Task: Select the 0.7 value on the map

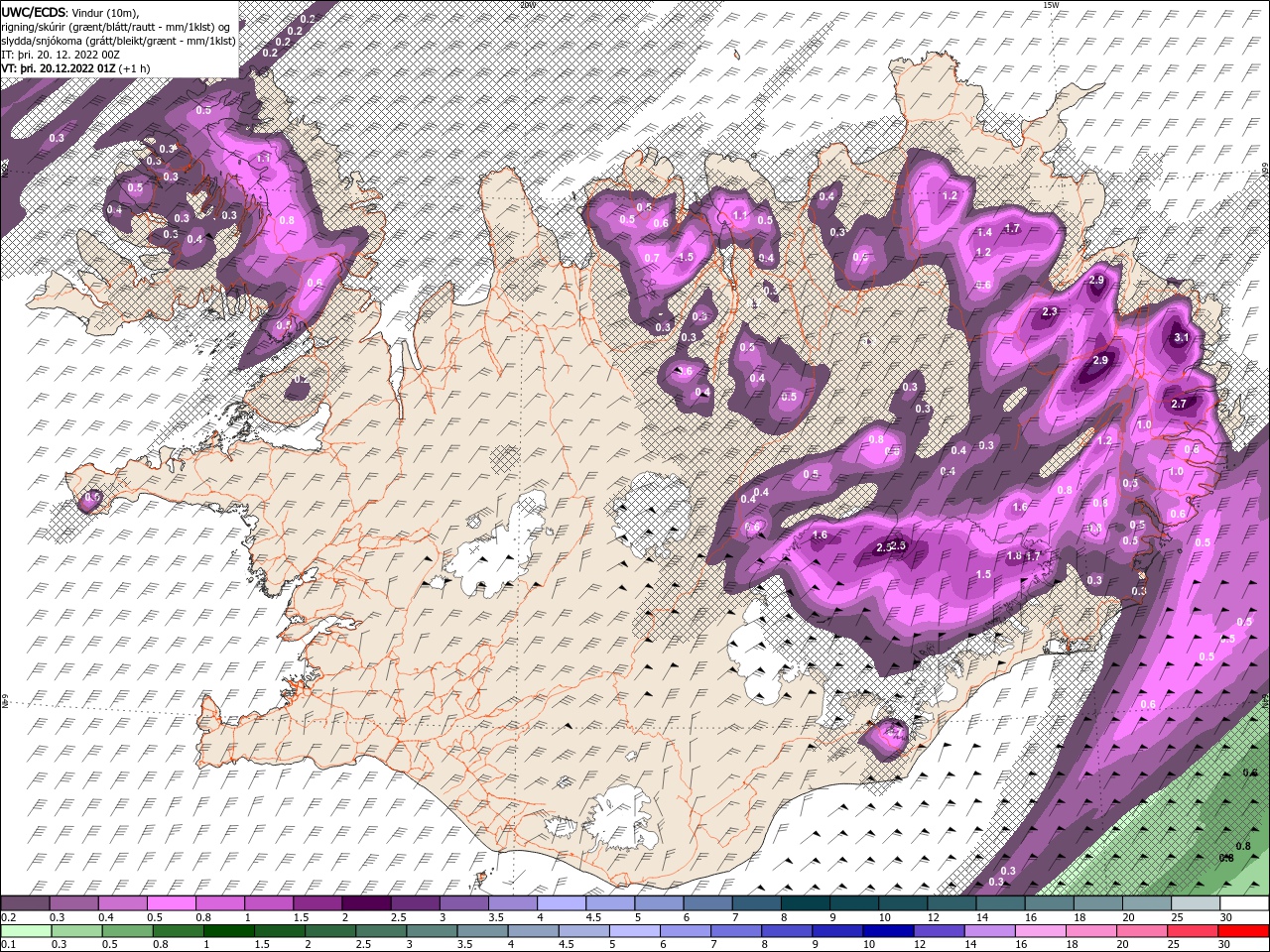Action: [652, 258]
